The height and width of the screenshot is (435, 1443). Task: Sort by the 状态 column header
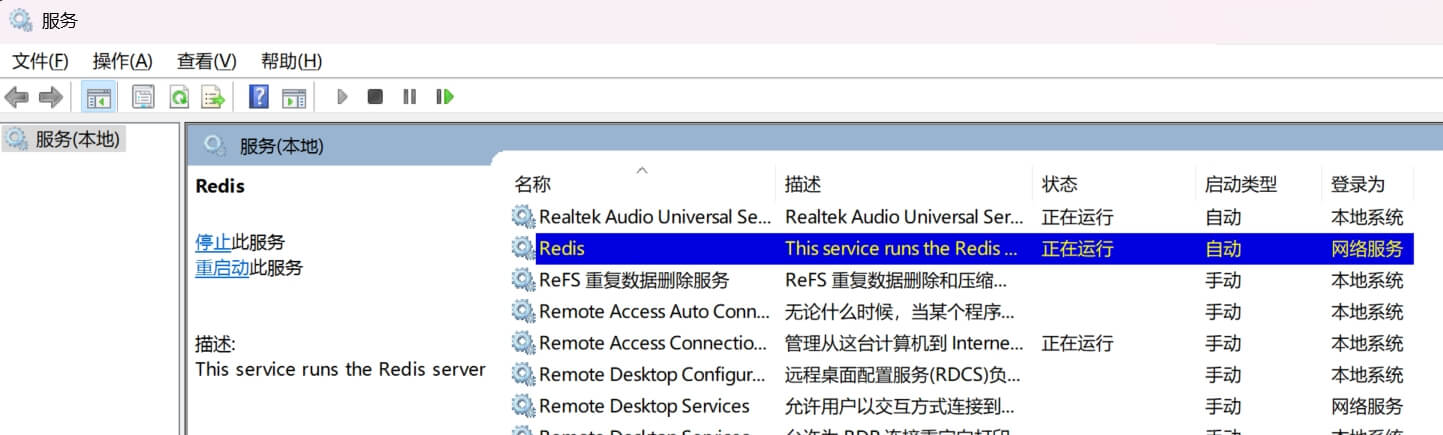[1060, 185]
